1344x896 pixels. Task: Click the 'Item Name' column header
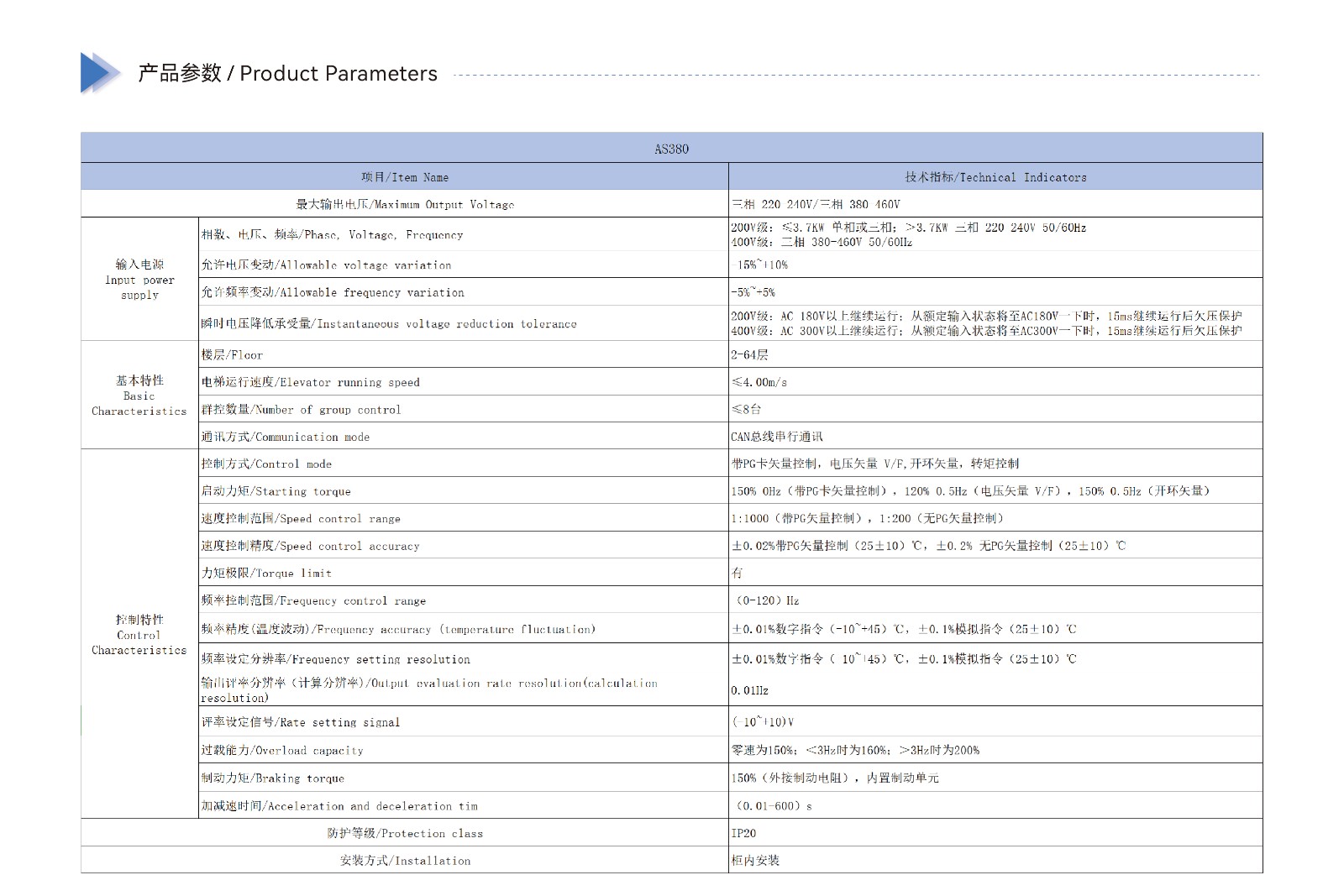click(x=405, y=176)
